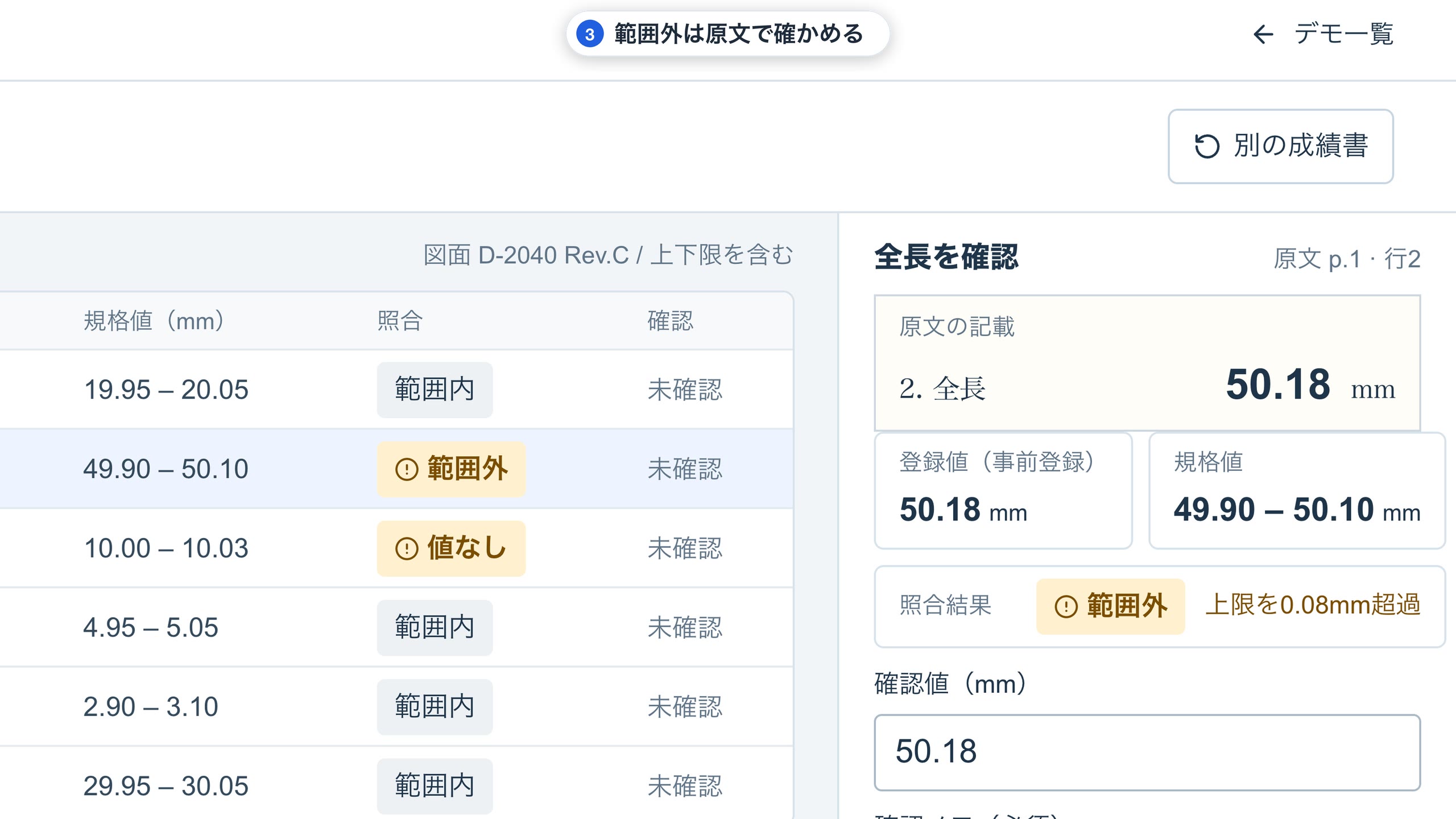Select the 値なし badge in 10.00 – 10.03 row

coord(451,548)
